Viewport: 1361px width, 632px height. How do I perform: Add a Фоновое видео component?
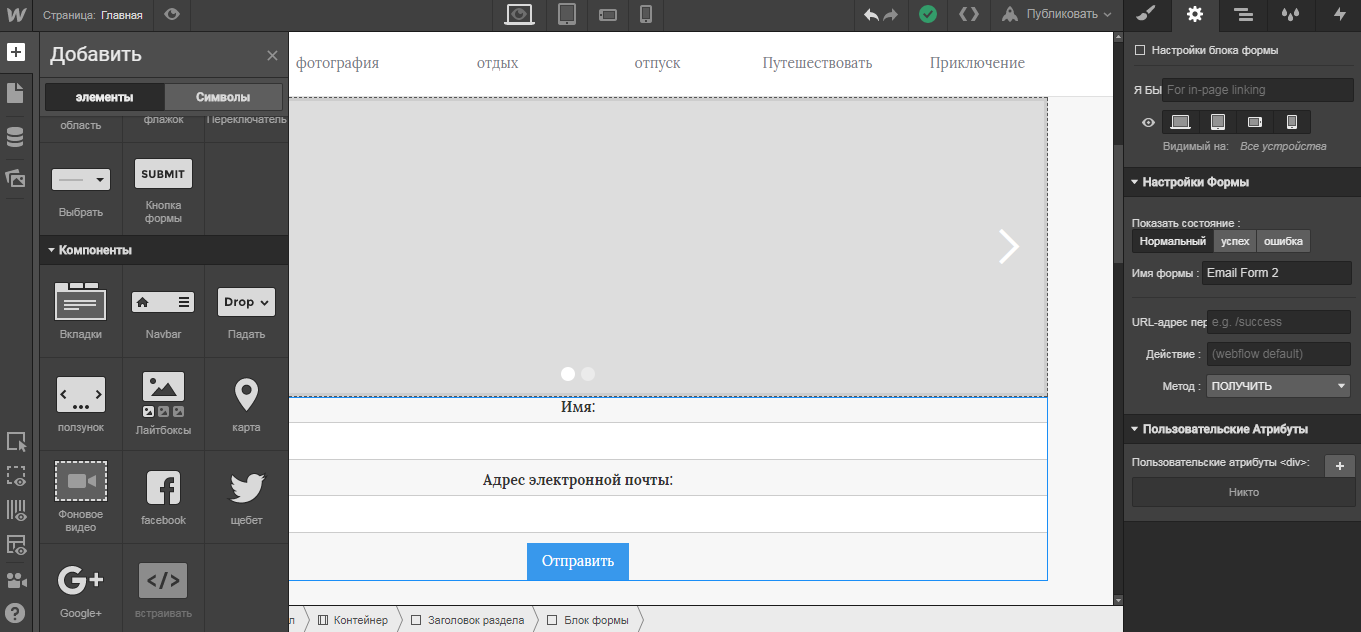[x=81, y=497]
